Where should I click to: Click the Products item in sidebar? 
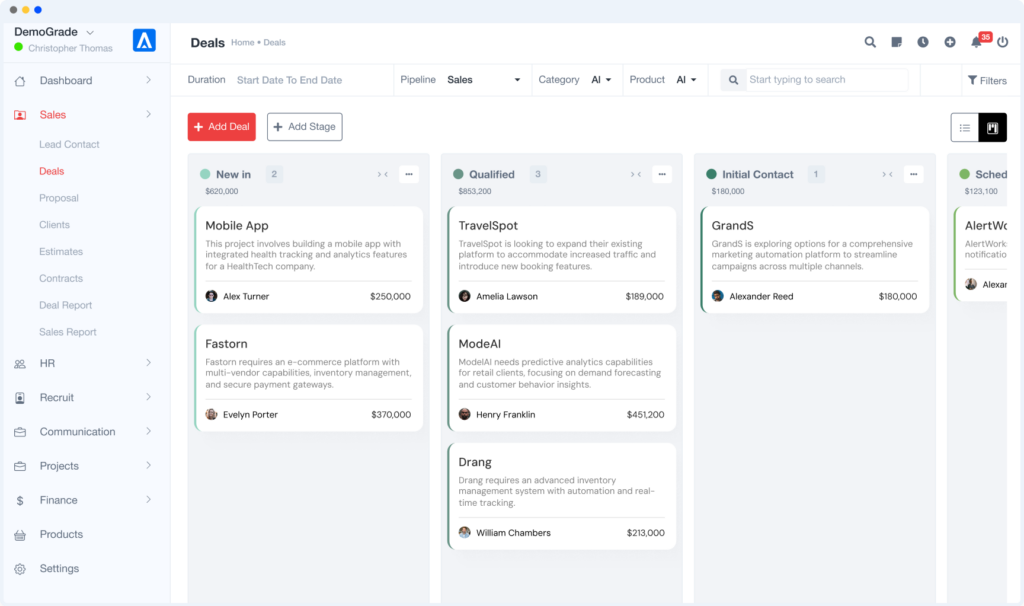(61, 534)
